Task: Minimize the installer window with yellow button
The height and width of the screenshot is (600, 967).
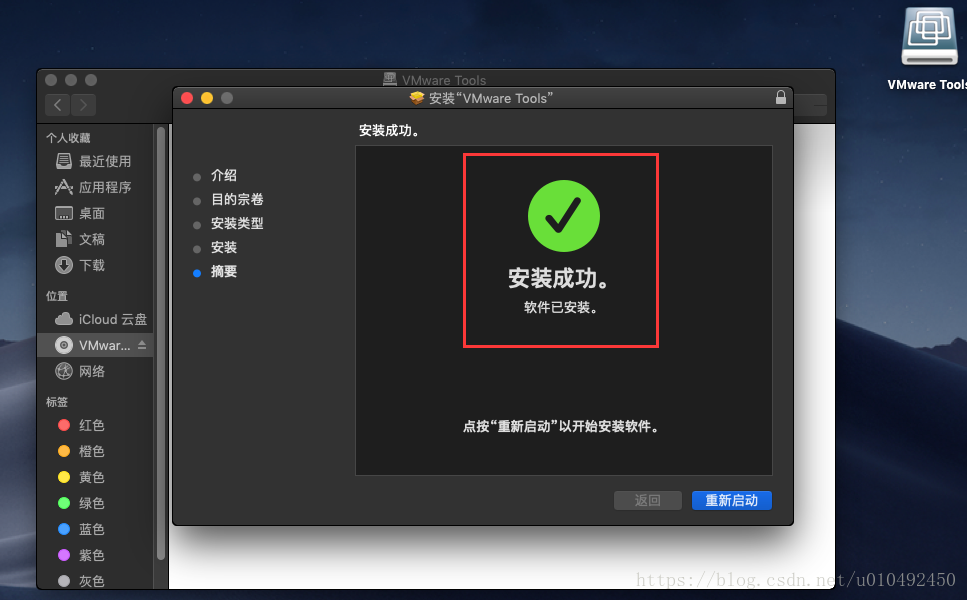Action: (x=207, y=98)
